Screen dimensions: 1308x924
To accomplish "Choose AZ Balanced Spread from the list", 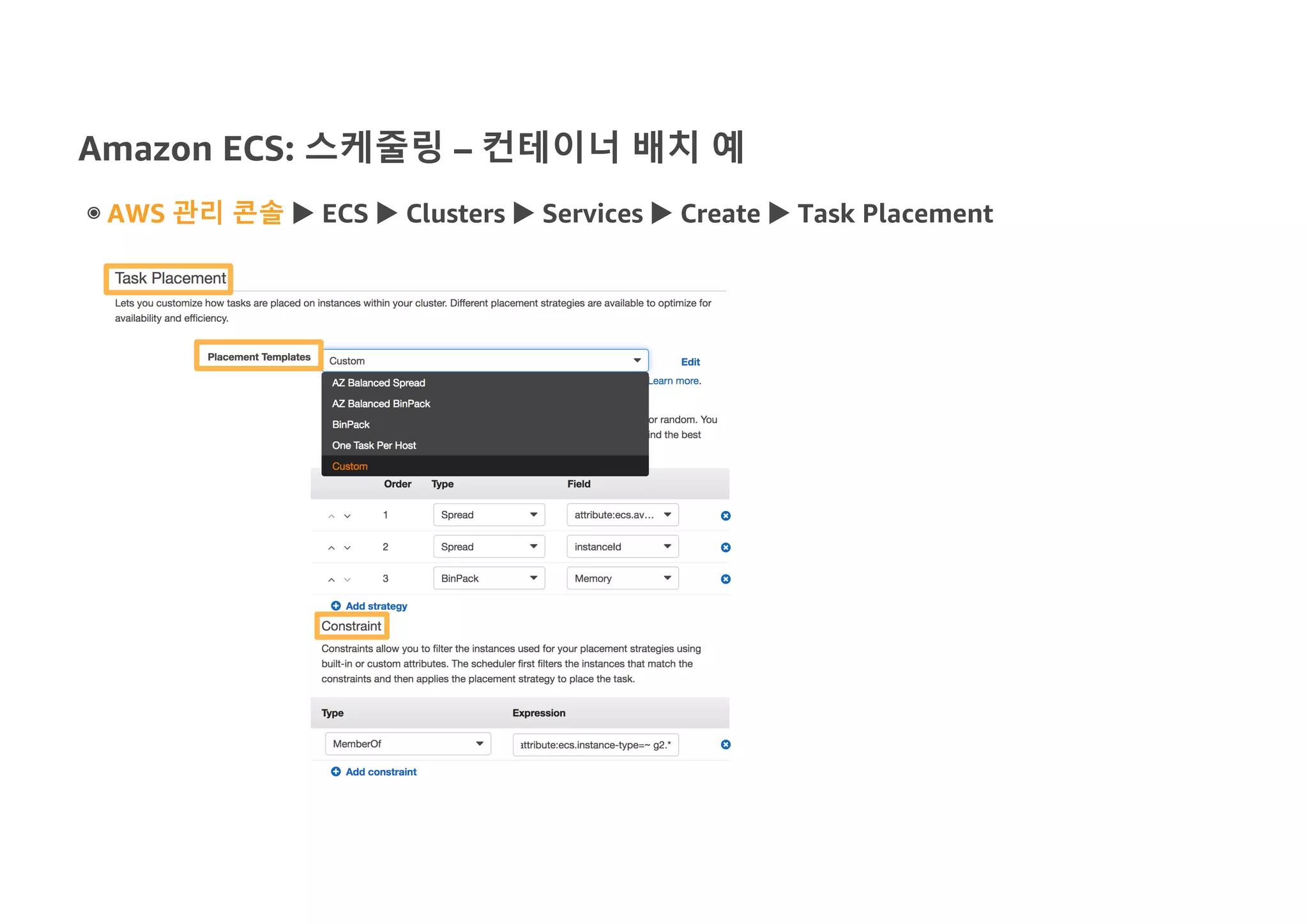I will click(379, 383).
